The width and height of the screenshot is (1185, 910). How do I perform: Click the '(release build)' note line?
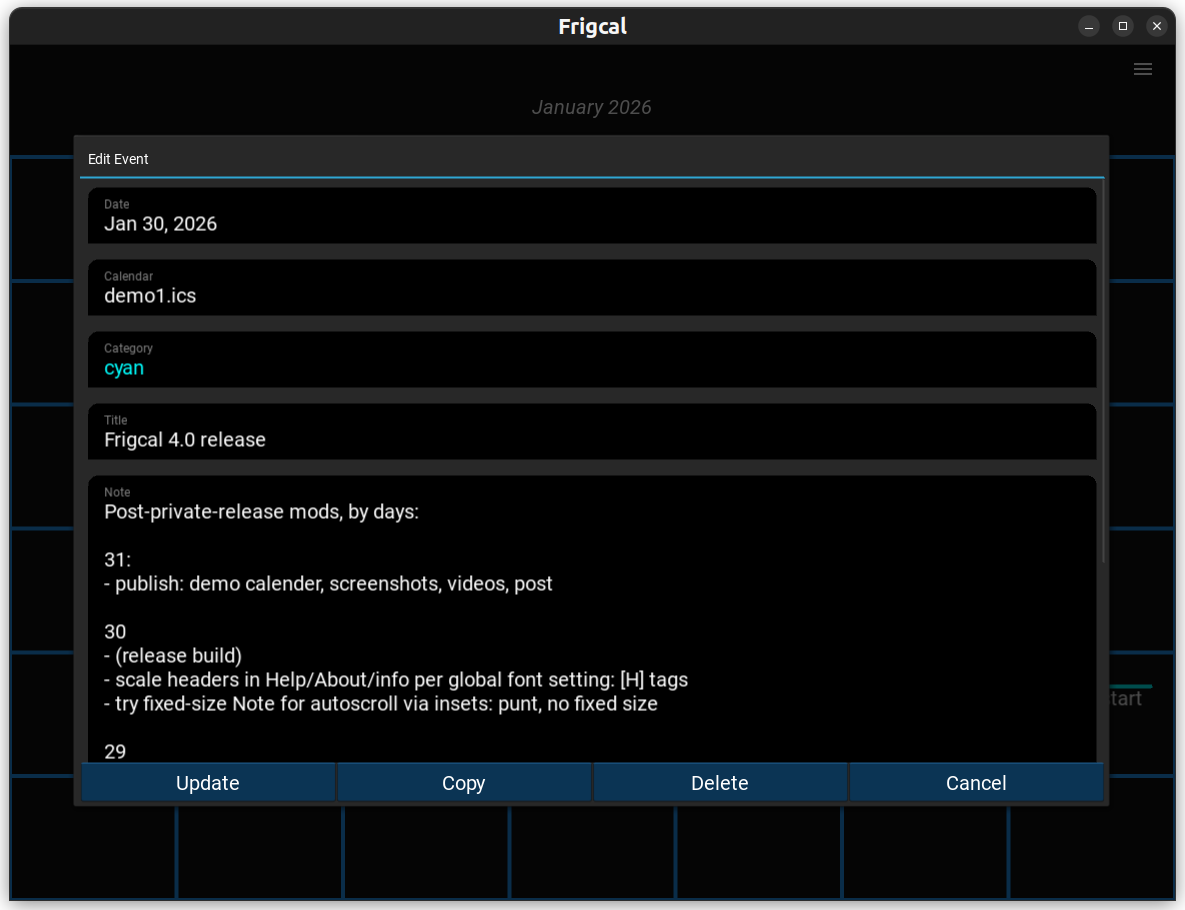coord(174,656)
